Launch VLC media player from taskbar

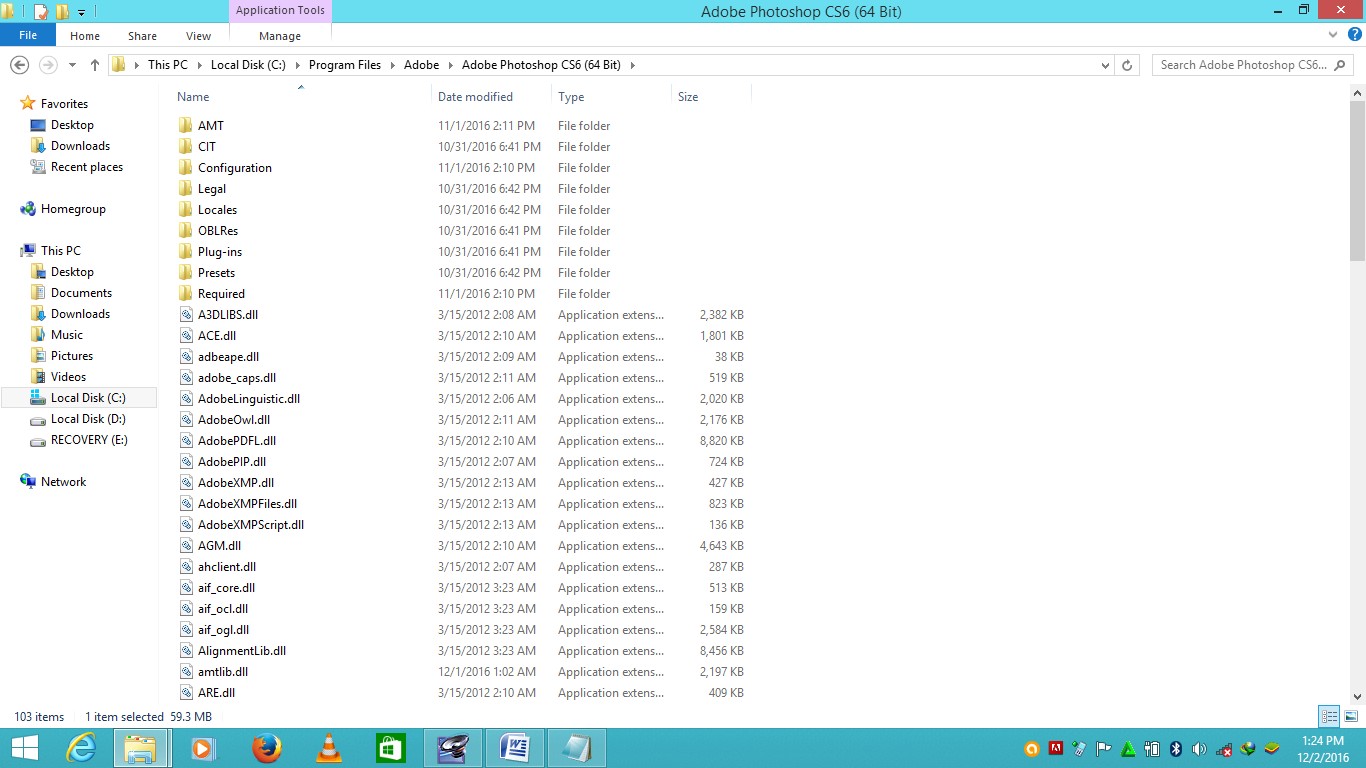[x=328, y=748]
